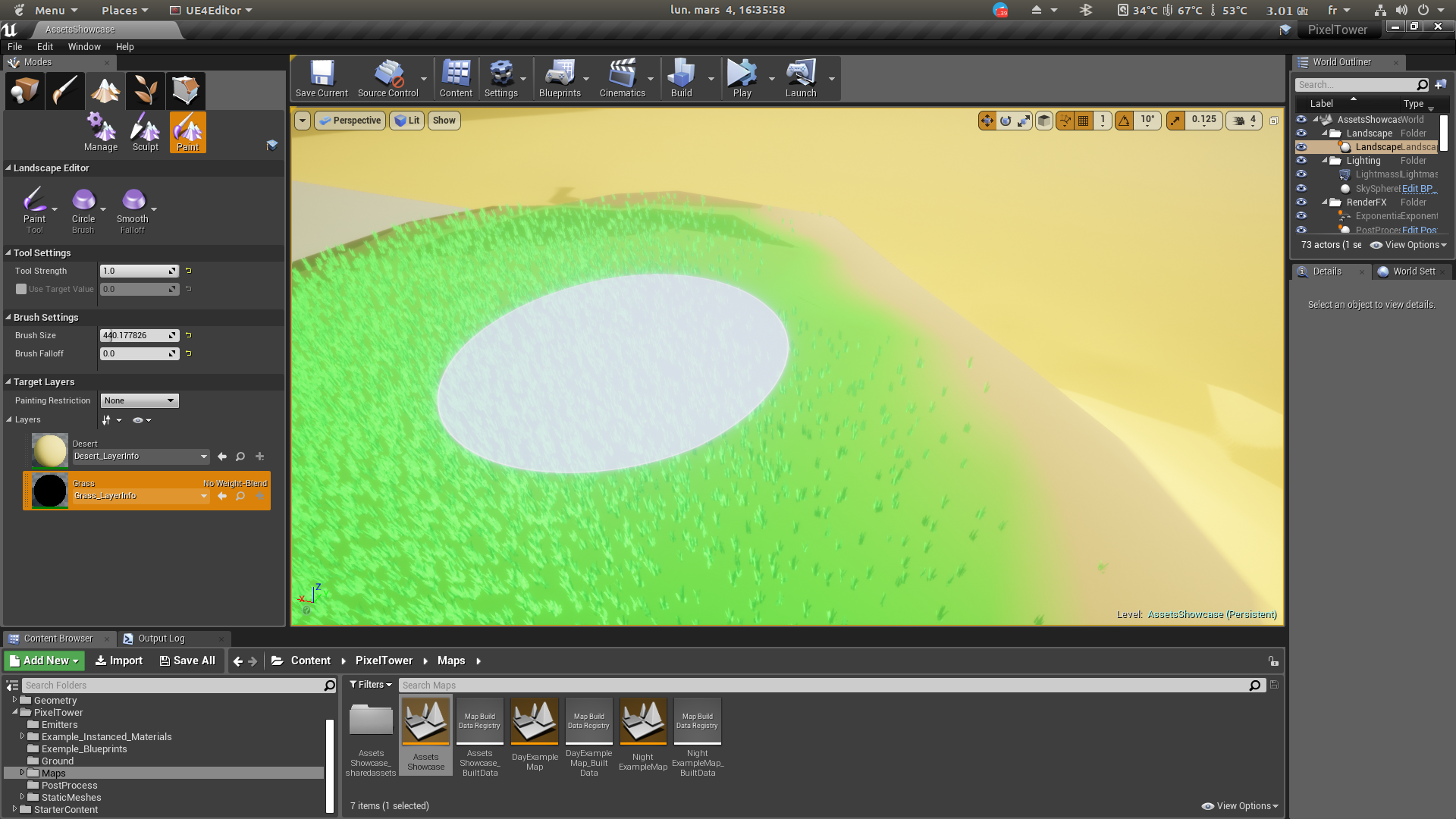Select the Place mode icon
The height and width of the screenshot is (819, 1456).
click(25, 91)
